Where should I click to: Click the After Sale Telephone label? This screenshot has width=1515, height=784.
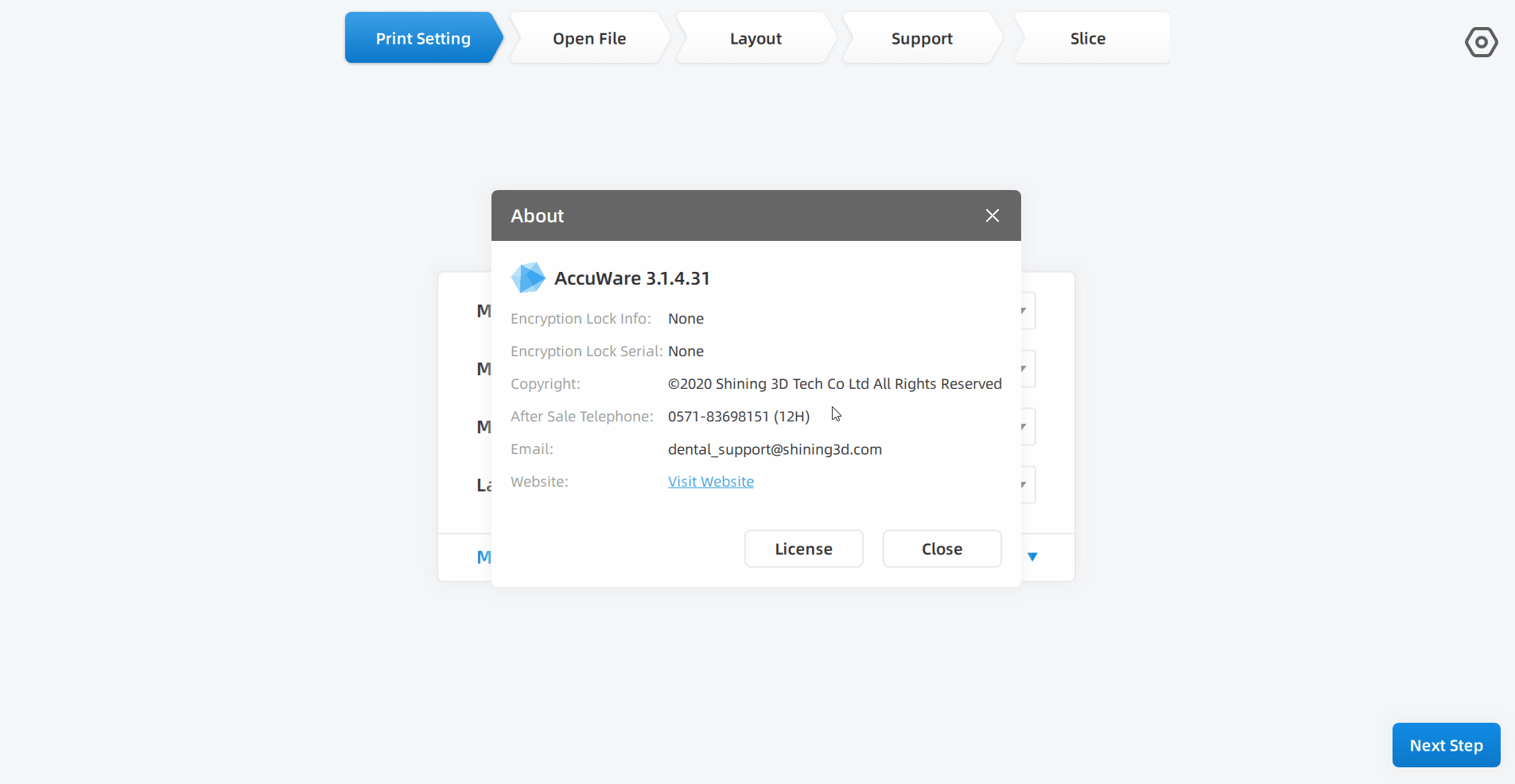click(581, 417)
